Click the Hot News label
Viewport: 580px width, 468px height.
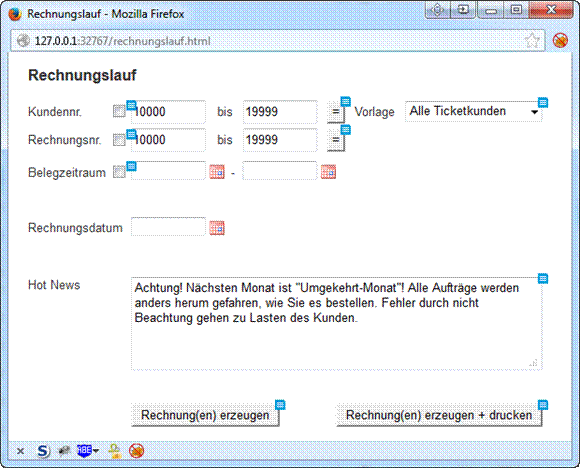(54, 285)
